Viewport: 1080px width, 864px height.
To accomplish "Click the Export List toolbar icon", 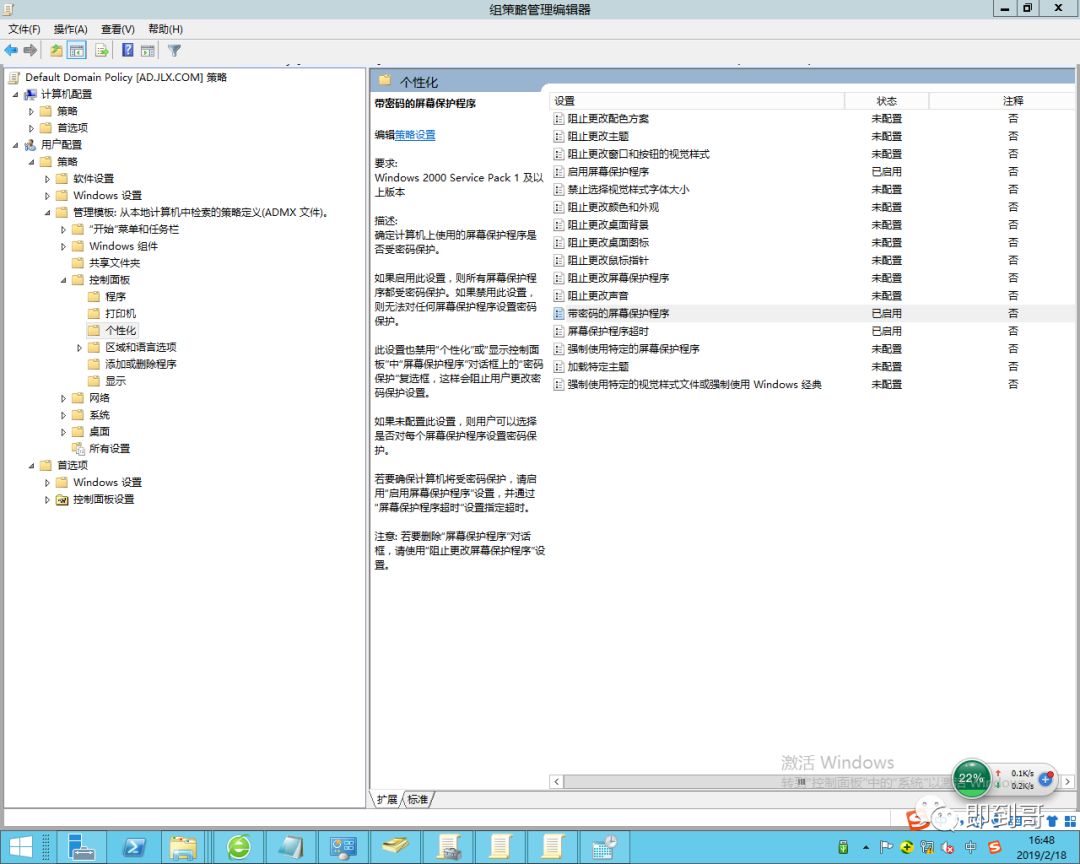I will pos(102,50).
